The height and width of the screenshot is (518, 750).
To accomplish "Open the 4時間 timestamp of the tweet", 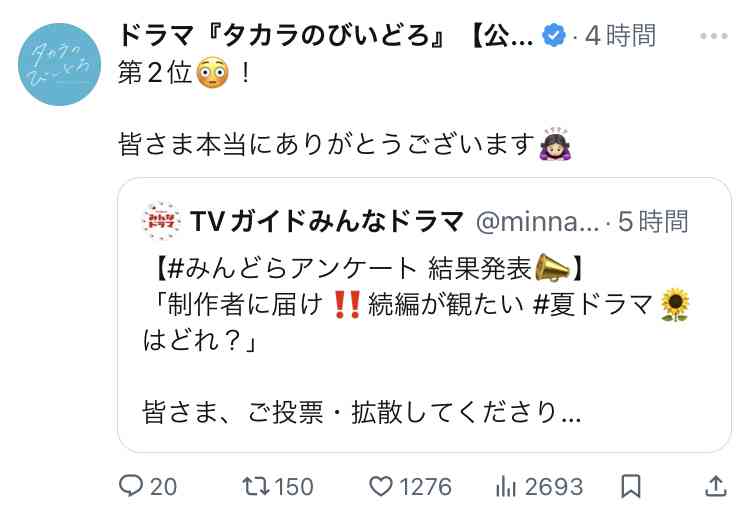I will 620,36.
